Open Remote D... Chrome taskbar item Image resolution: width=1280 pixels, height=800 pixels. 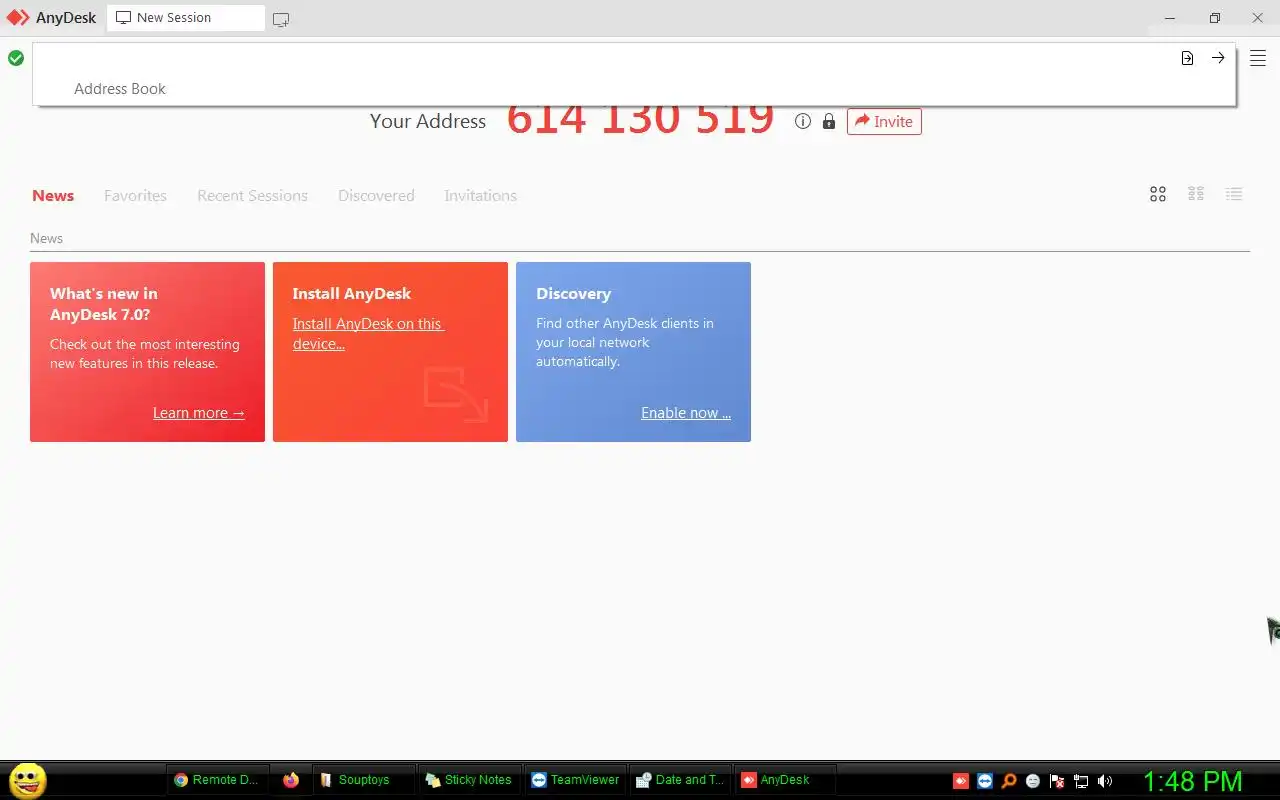pos(217,780)
